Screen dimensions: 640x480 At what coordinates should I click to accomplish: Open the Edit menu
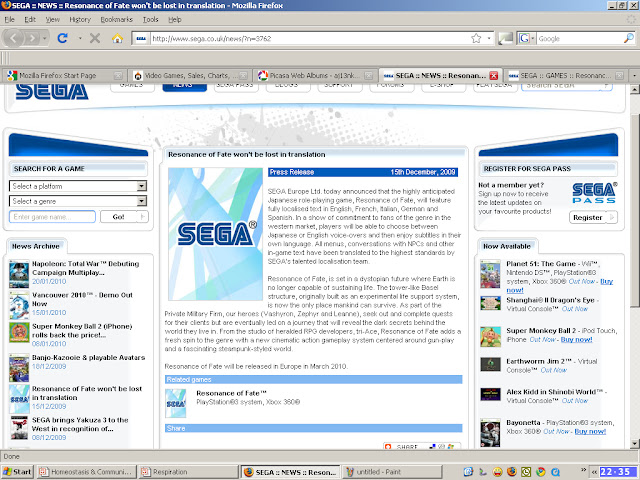point(30,19)
